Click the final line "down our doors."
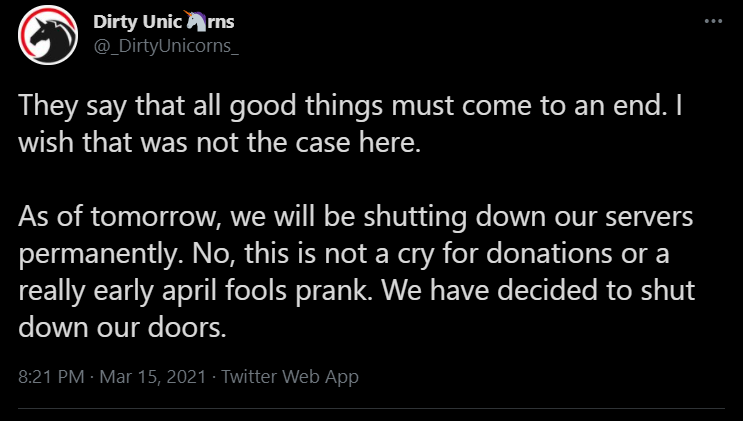 click(123, 327)
